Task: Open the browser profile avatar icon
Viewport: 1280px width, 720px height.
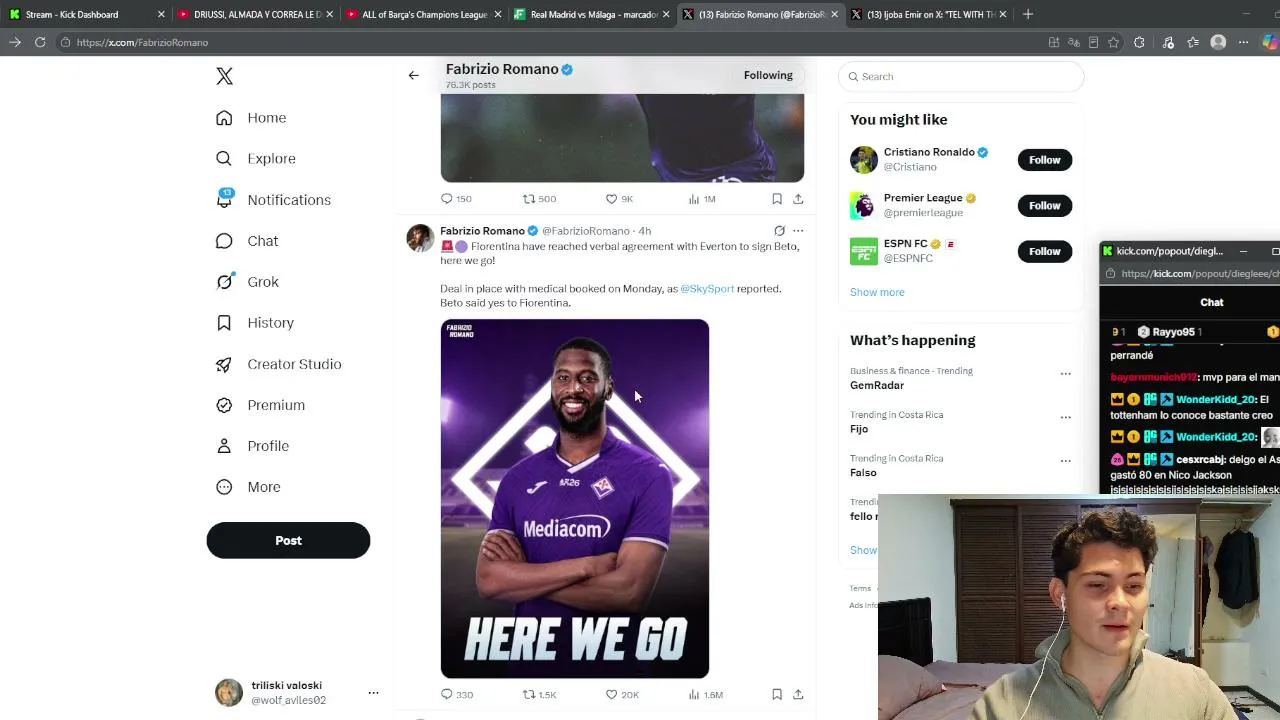Action: (x=1218, y=42)
